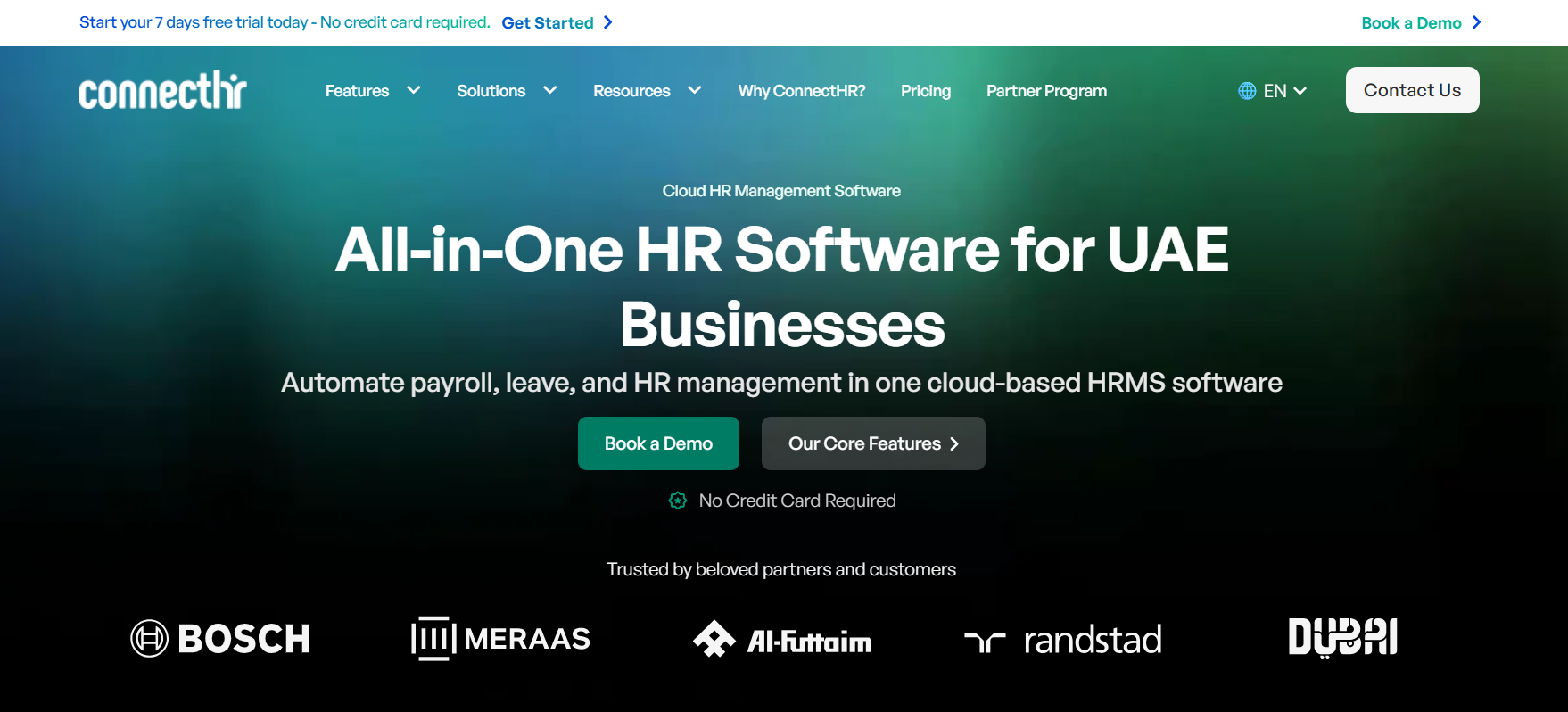
Task: Click the Bosch logo
Action: point(220,639)
